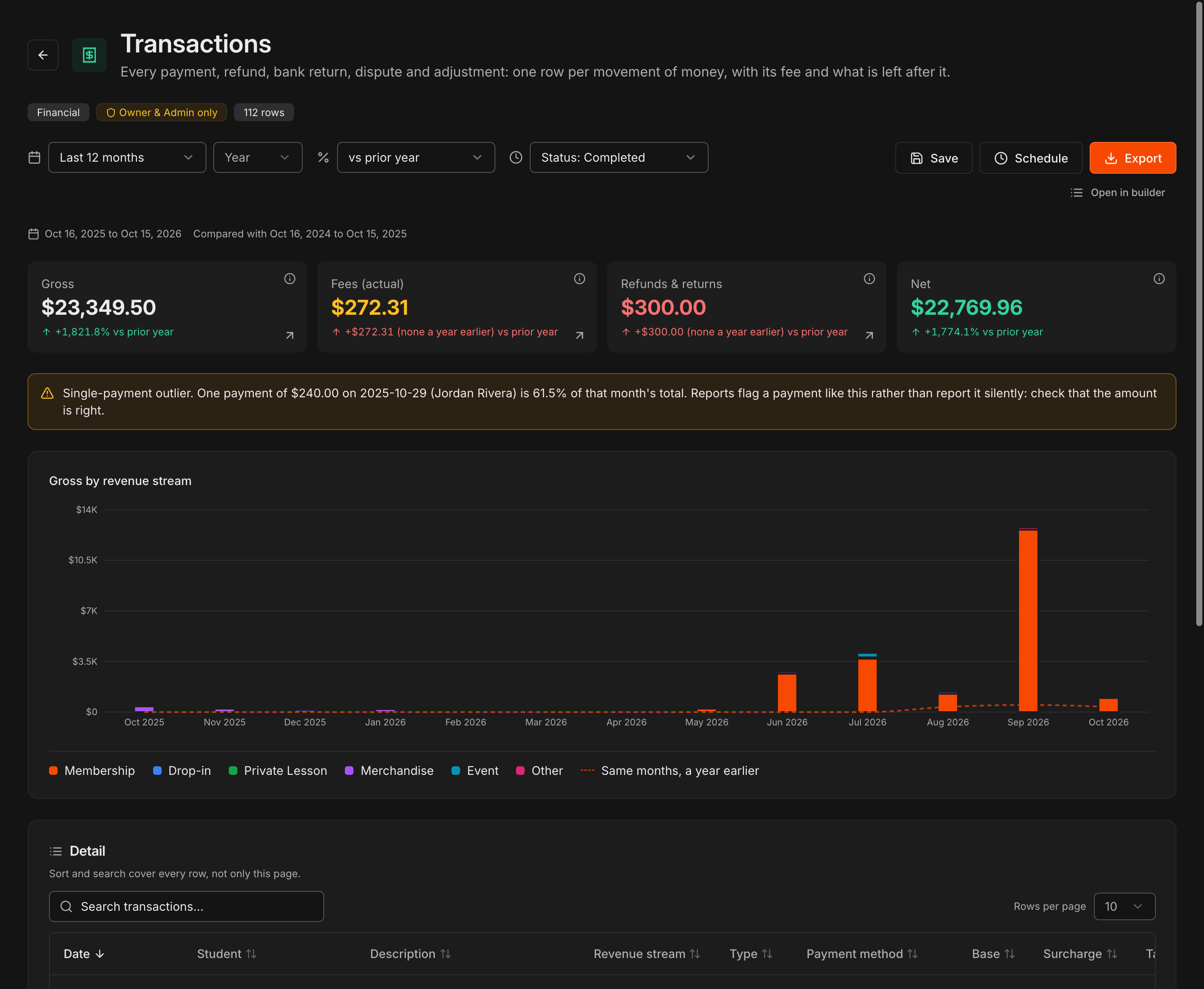Toggle Same months, a year earlier line
Image resolution: width=1204 pixels, height=989 pixels.
tap(670, 771)
